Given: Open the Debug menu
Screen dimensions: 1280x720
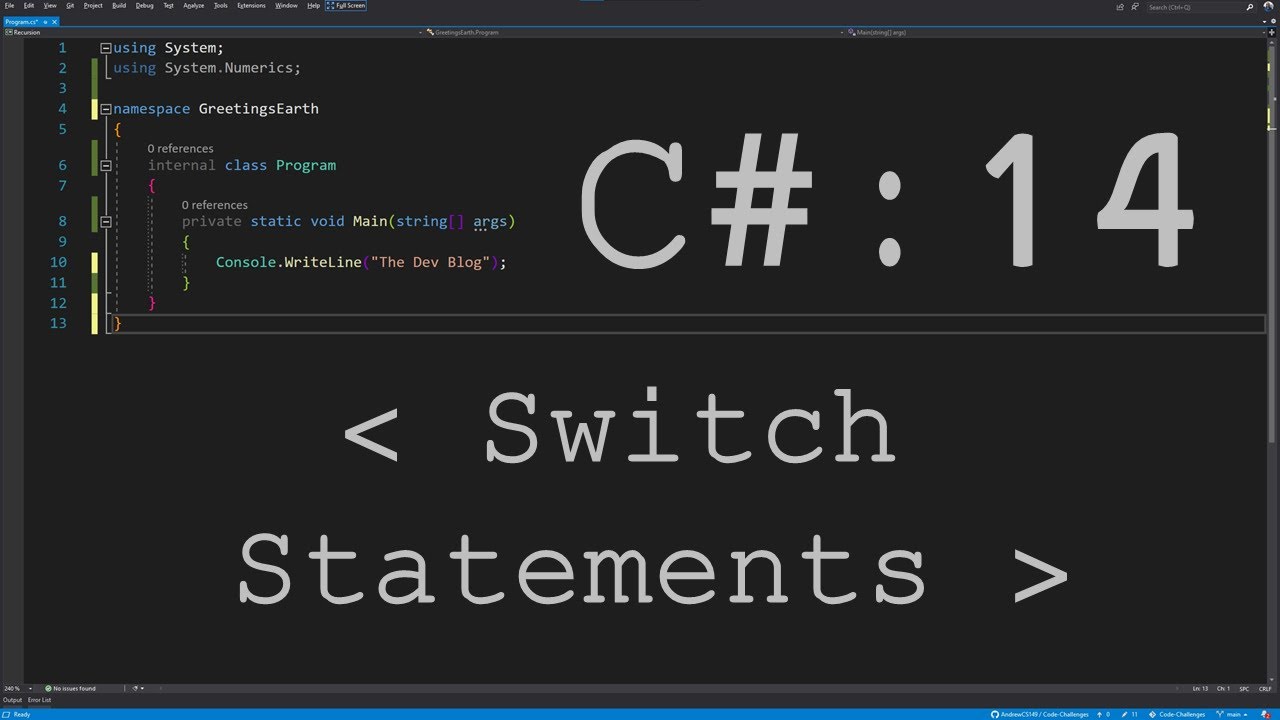Looking at the screenshot, I should [x=145, y=6].
